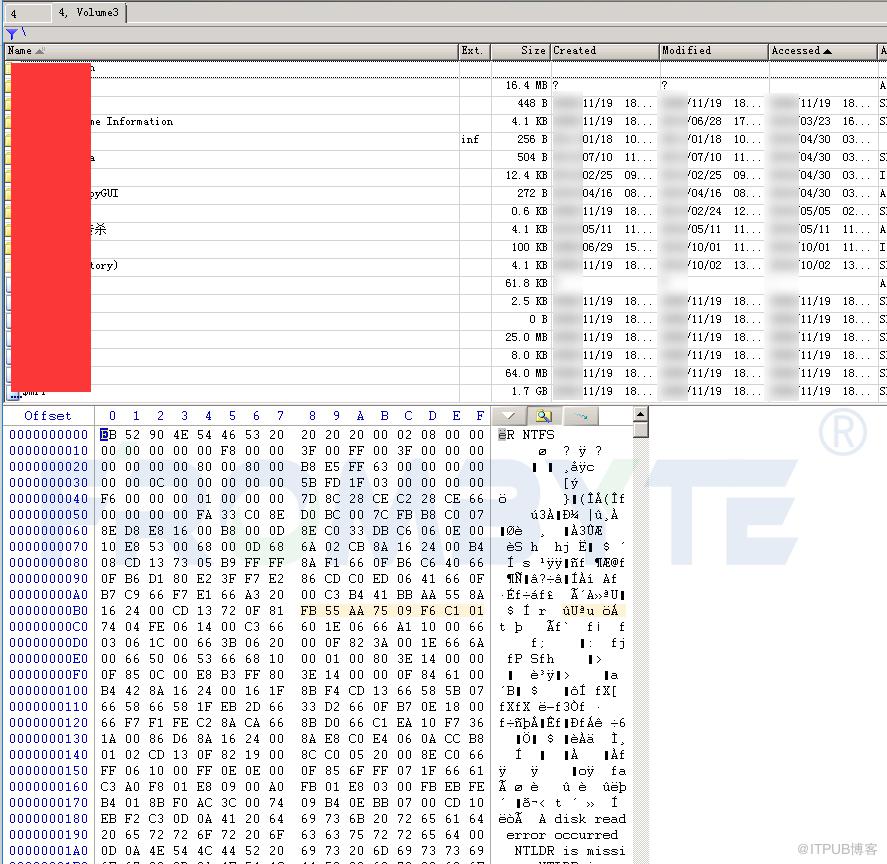Click the hex view scrollbar up arrow
The width and height of the screenshot is (887, 864).
coord(640,414)
